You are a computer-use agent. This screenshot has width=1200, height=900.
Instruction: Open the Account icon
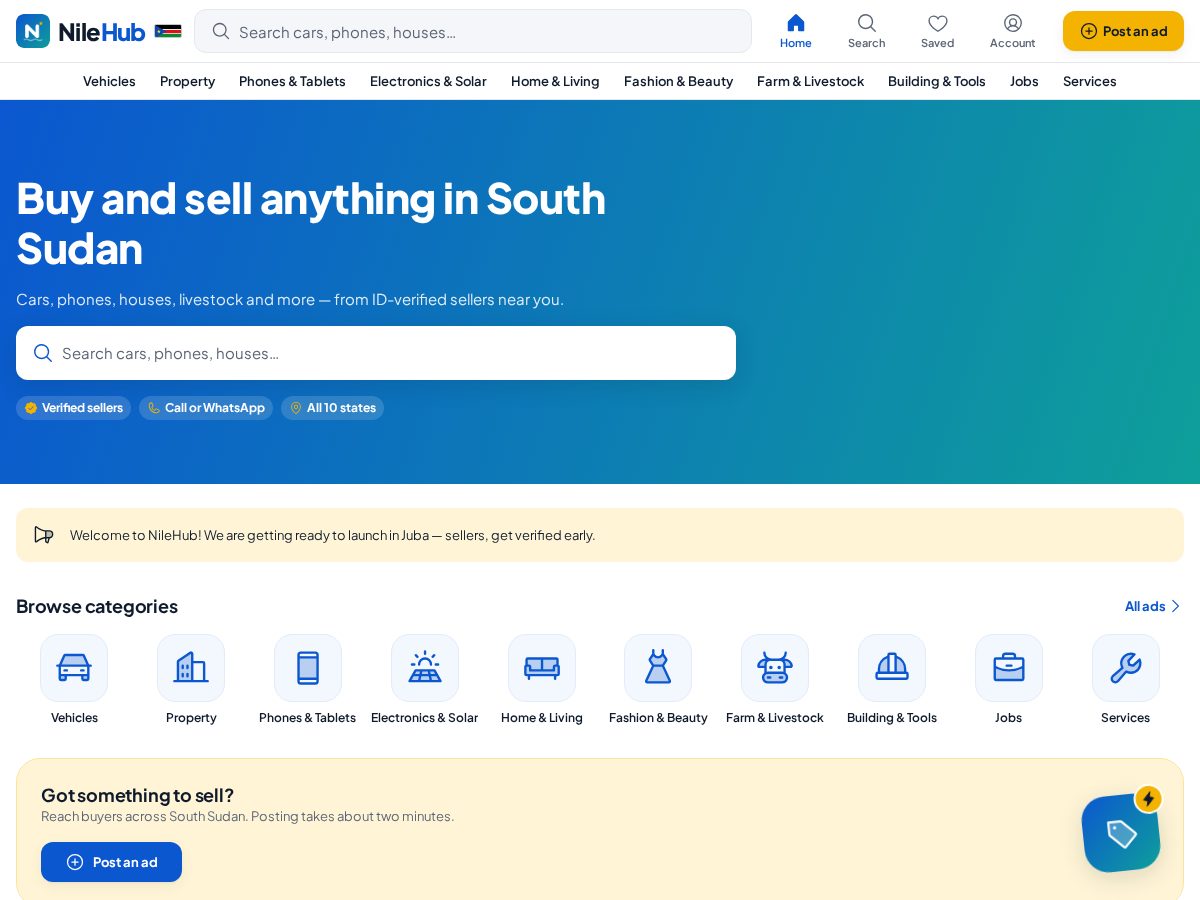(x=1013, y=31)
